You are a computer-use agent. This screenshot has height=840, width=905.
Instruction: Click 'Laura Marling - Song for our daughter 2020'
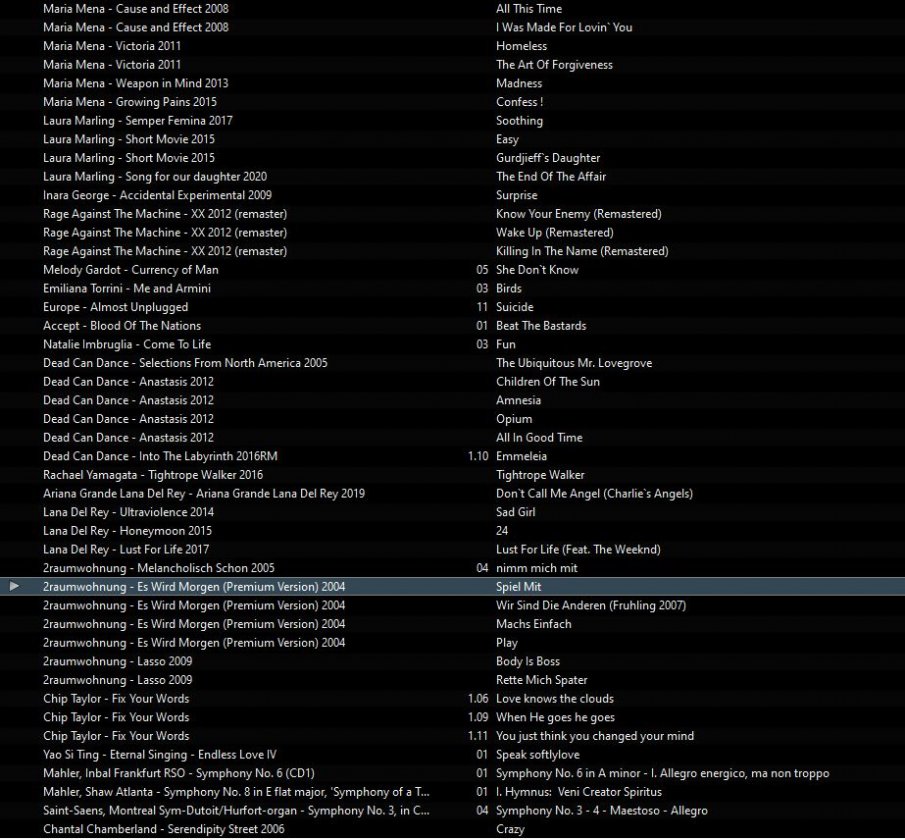[x=155, y=177]
